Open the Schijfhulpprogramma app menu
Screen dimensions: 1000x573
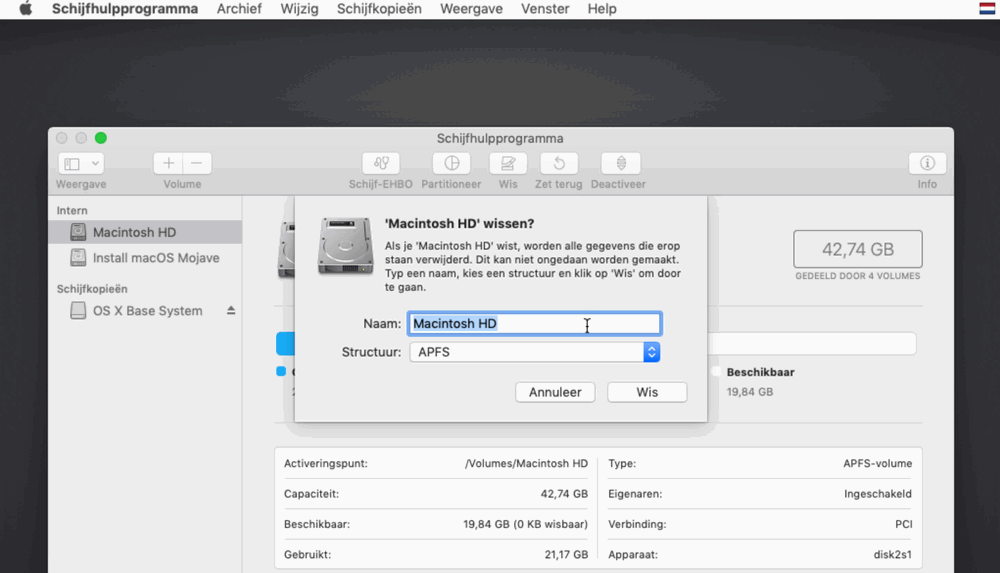click(x=125, y=9)
